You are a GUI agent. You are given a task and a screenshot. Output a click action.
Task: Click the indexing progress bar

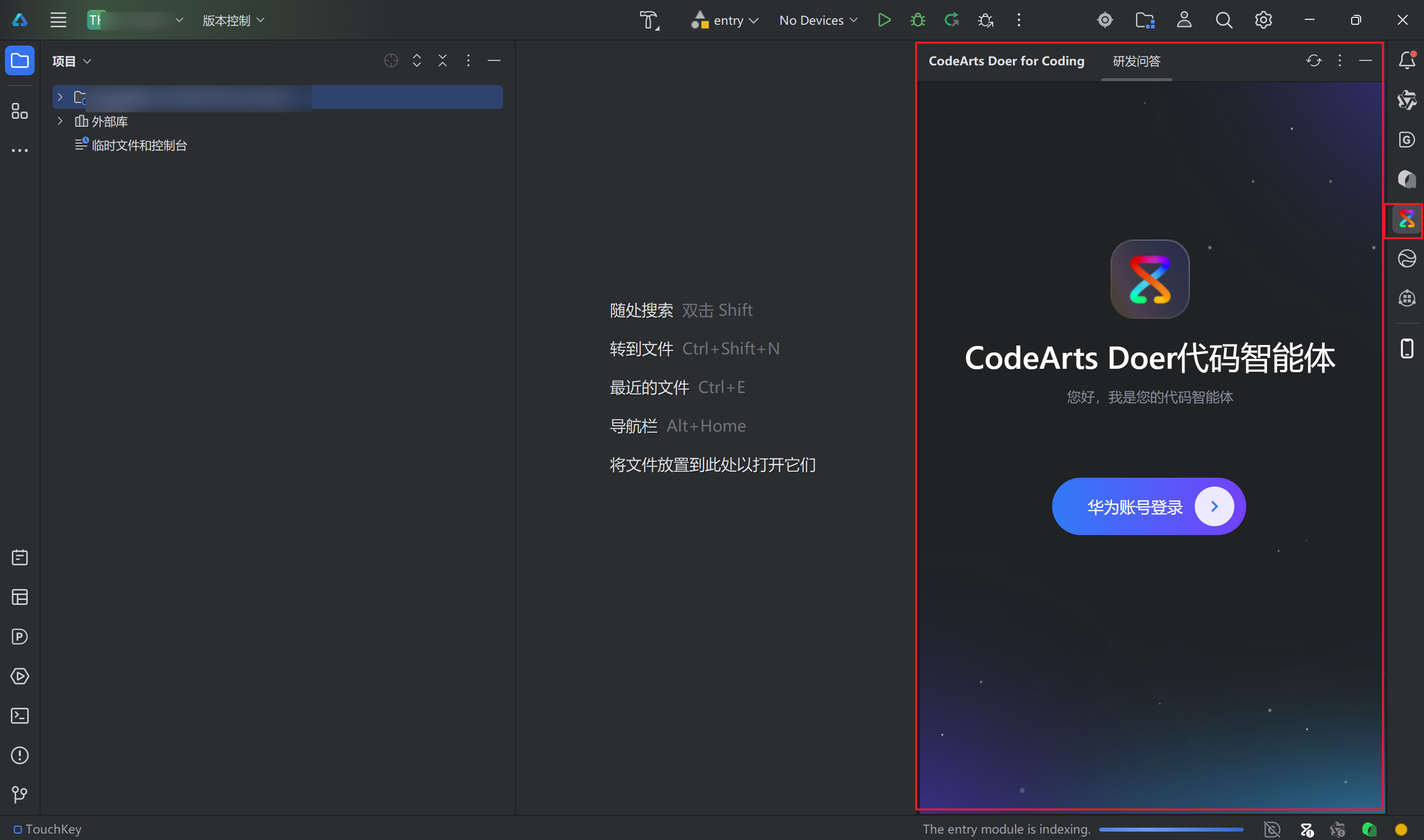1171,829
